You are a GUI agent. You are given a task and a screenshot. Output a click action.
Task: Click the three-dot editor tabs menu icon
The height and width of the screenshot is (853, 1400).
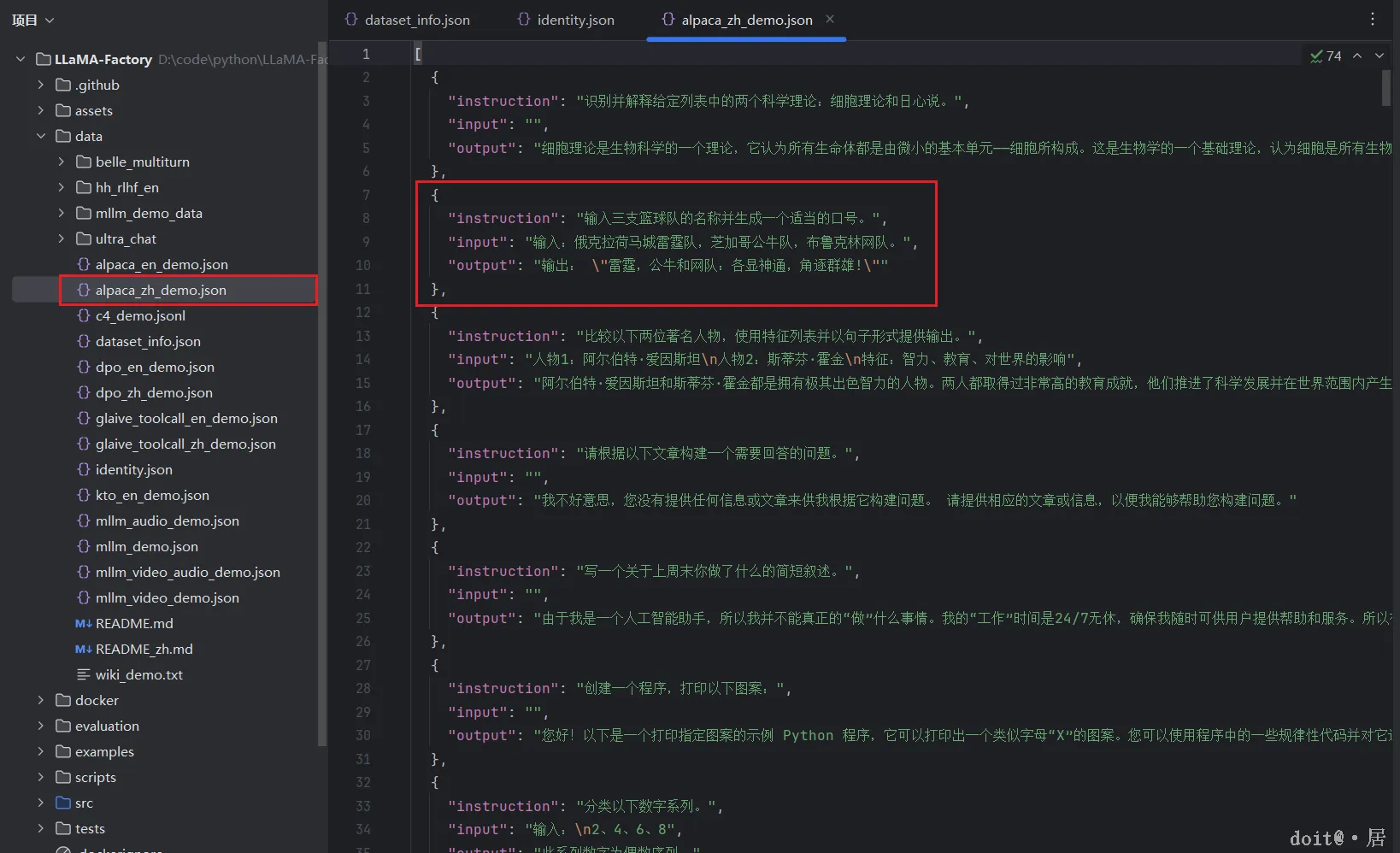click(1373, 19)
